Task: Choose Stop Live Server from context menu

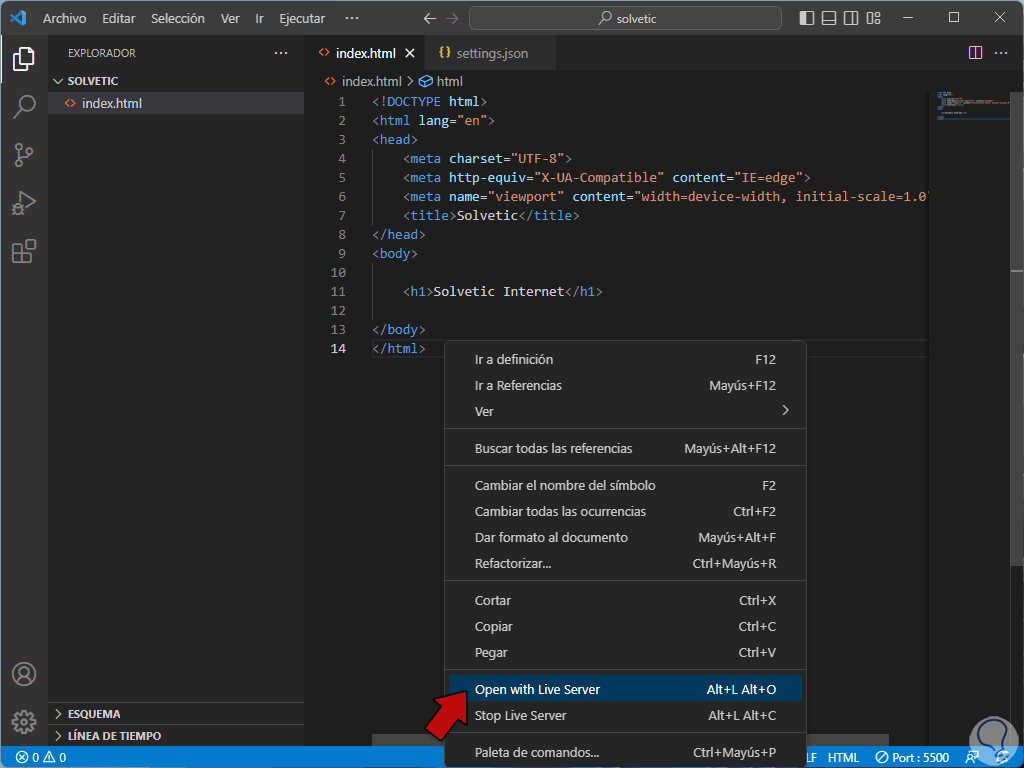Action: point(520,715)
